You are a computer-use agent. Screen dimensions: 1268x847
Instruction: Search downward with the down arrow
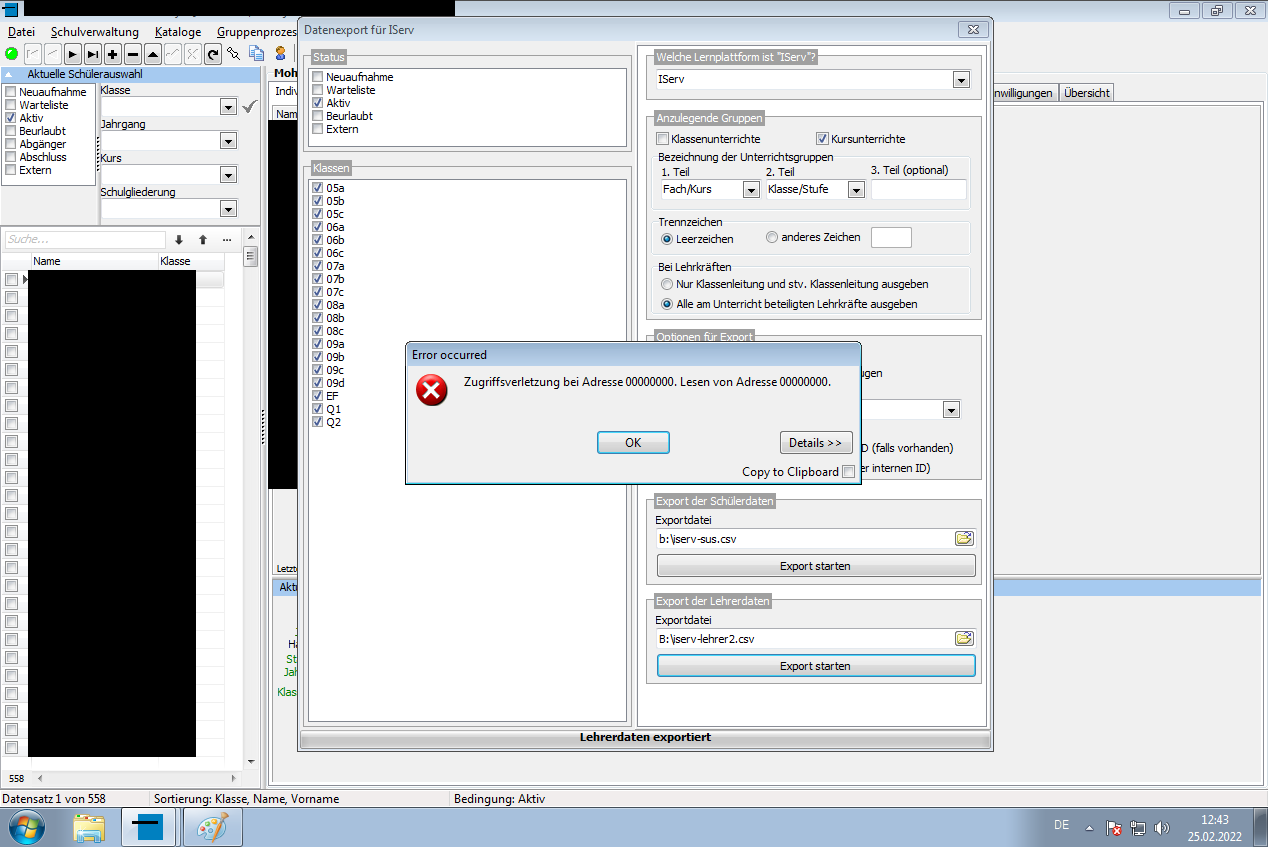click(x=179, y=240)
